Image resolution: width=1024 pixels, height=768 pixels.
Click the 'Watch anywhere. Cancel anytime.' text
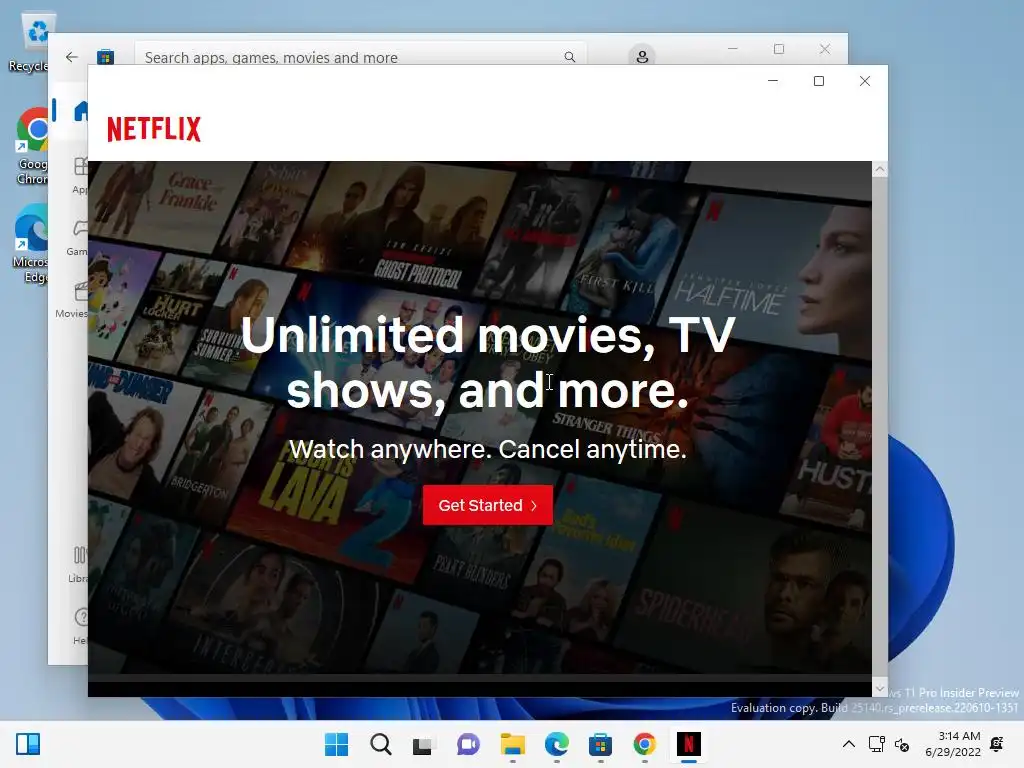coord(488,449)
